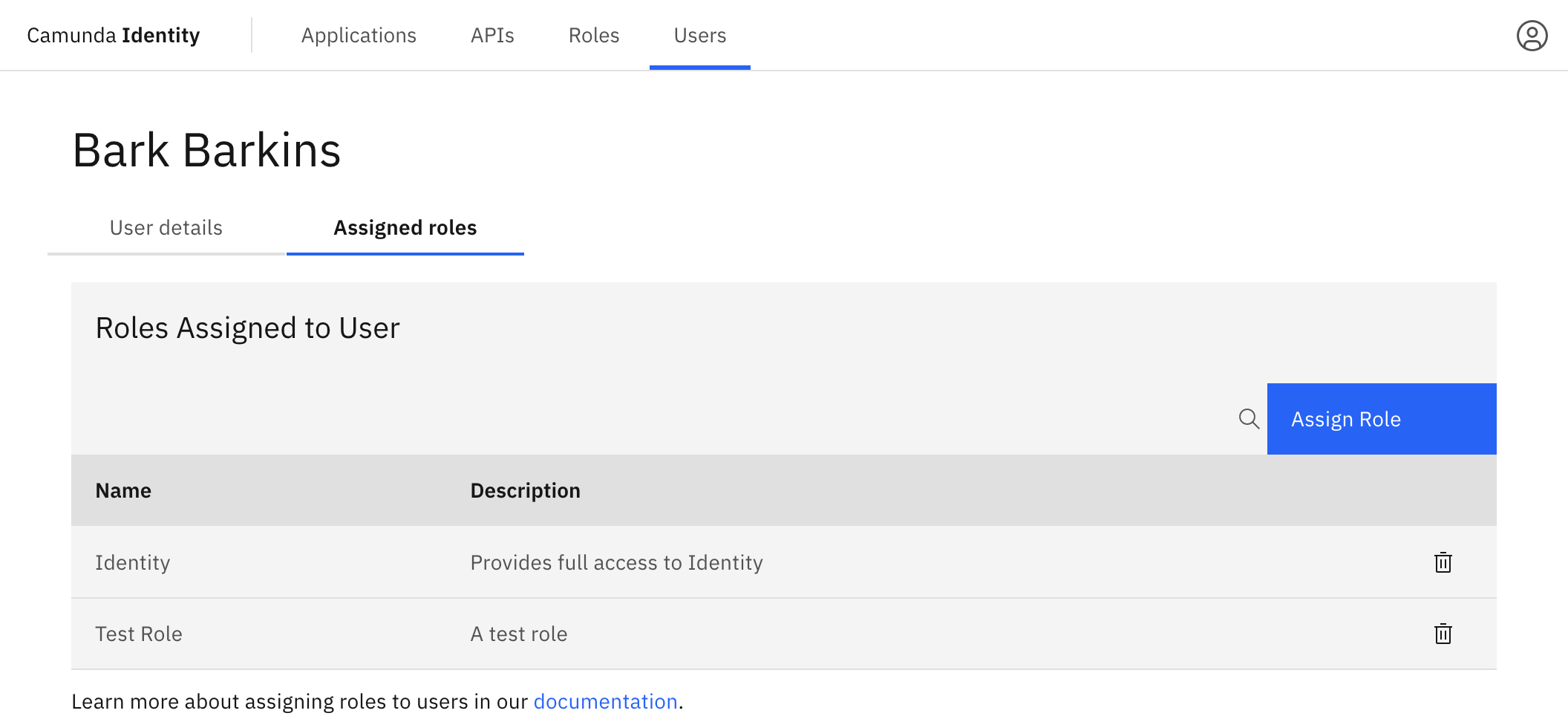Open the user account profile icon
Image resolution: width=1568 pixels, height=722 pixels.
click(x=1532, y=35)
